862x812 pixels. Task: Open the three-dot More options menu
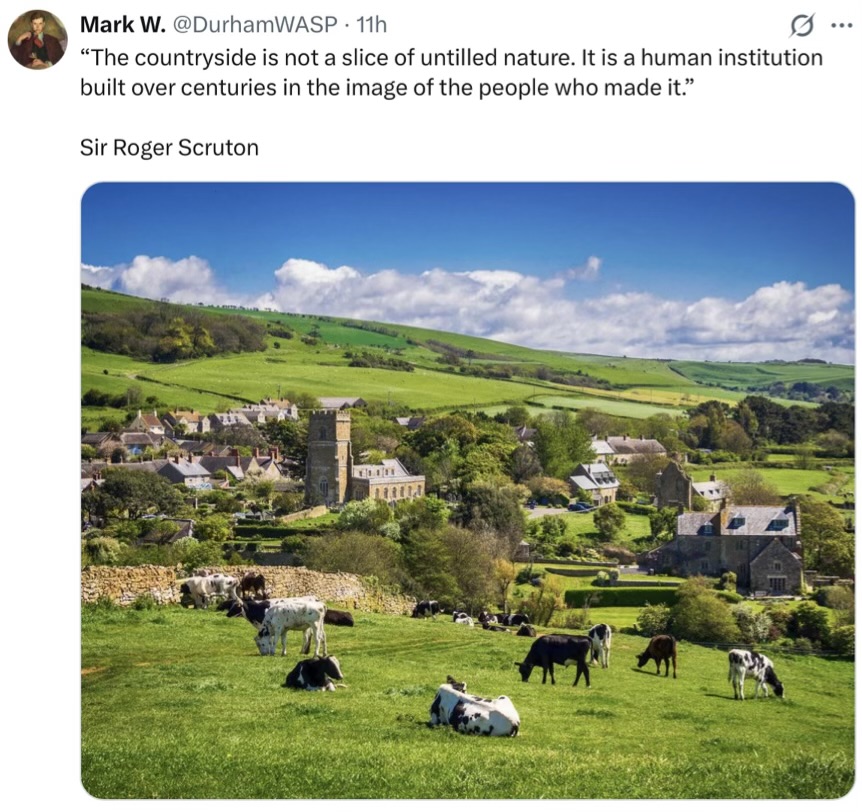(x=841, y=24)
